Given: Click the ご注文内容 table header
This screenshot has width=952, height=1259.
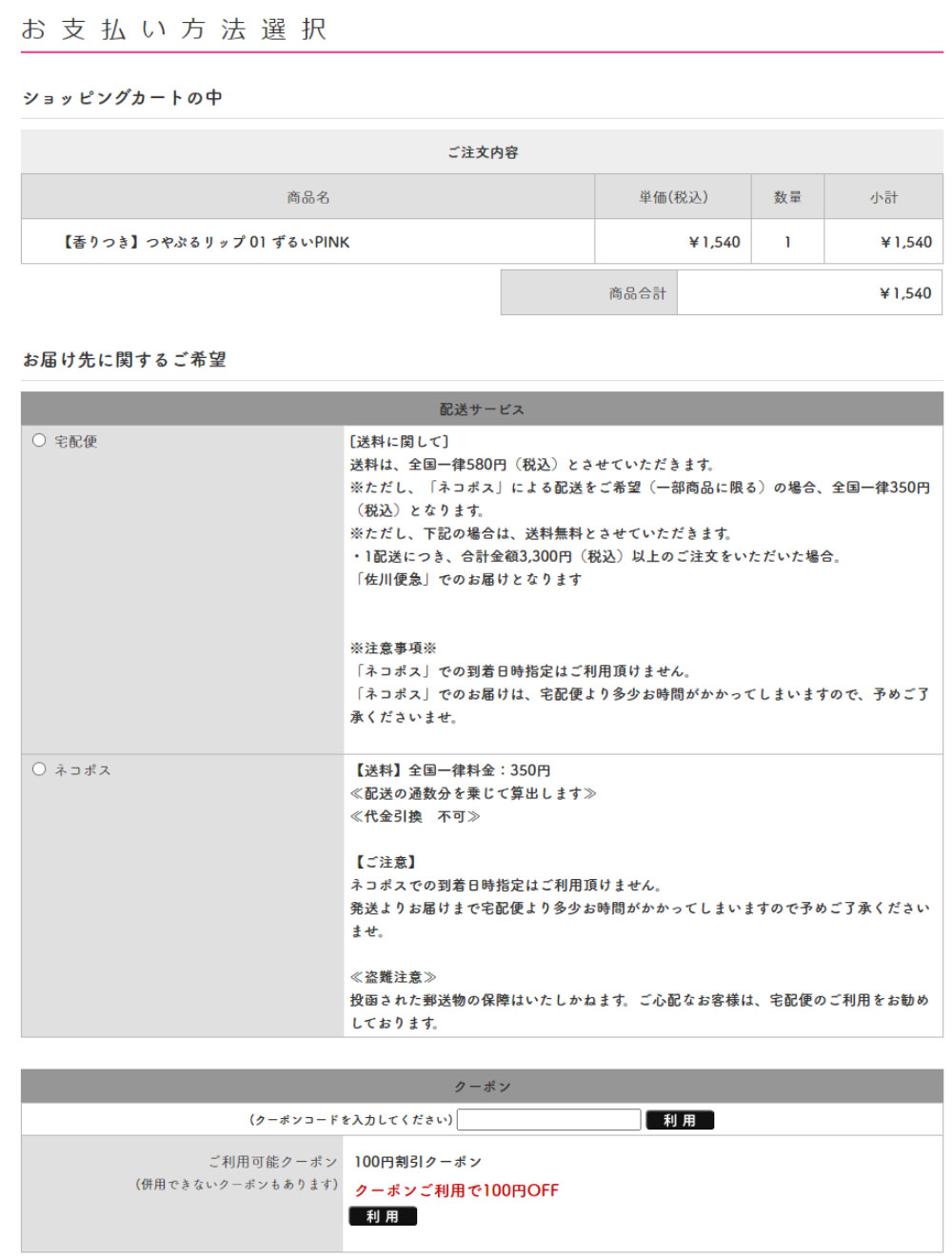Looking at the screenshot, I should pyautogui.click(x=482, y=152).
